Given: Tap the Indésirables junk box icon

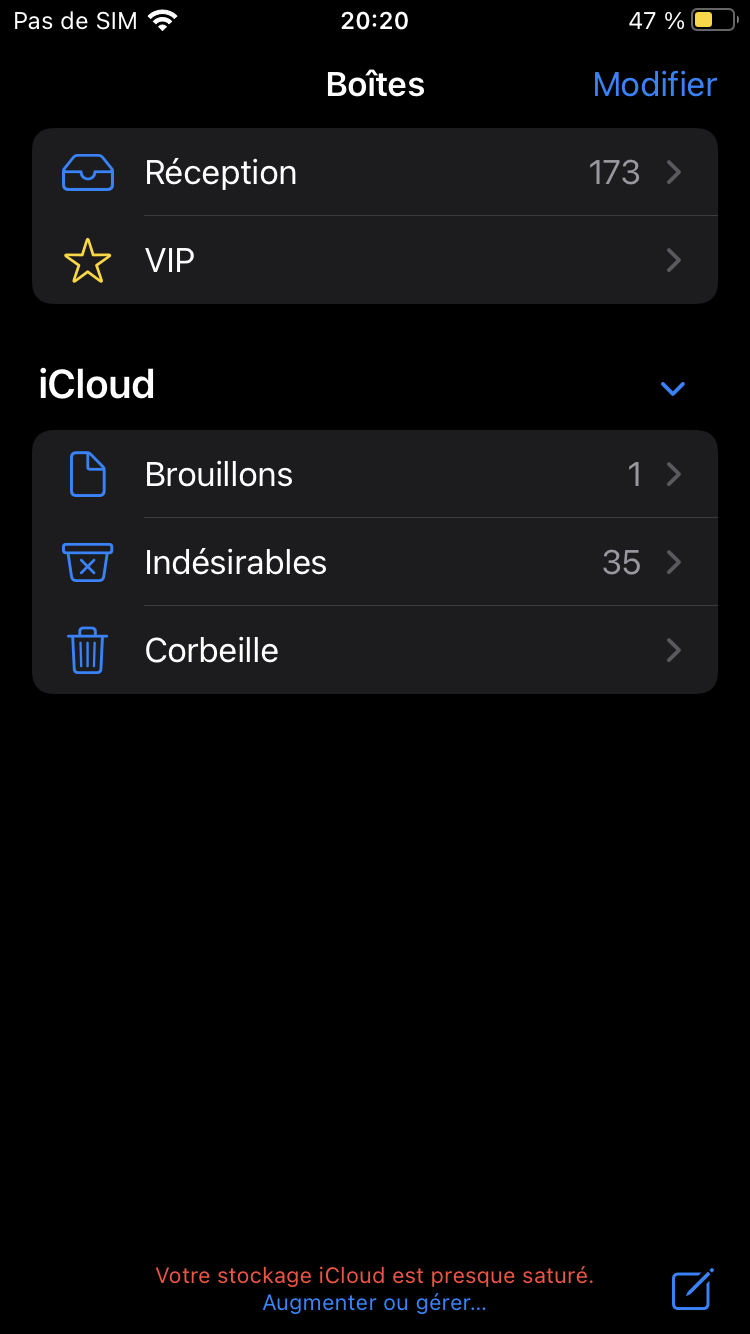Looking at the screenshot, I should (x=88, y=562).
